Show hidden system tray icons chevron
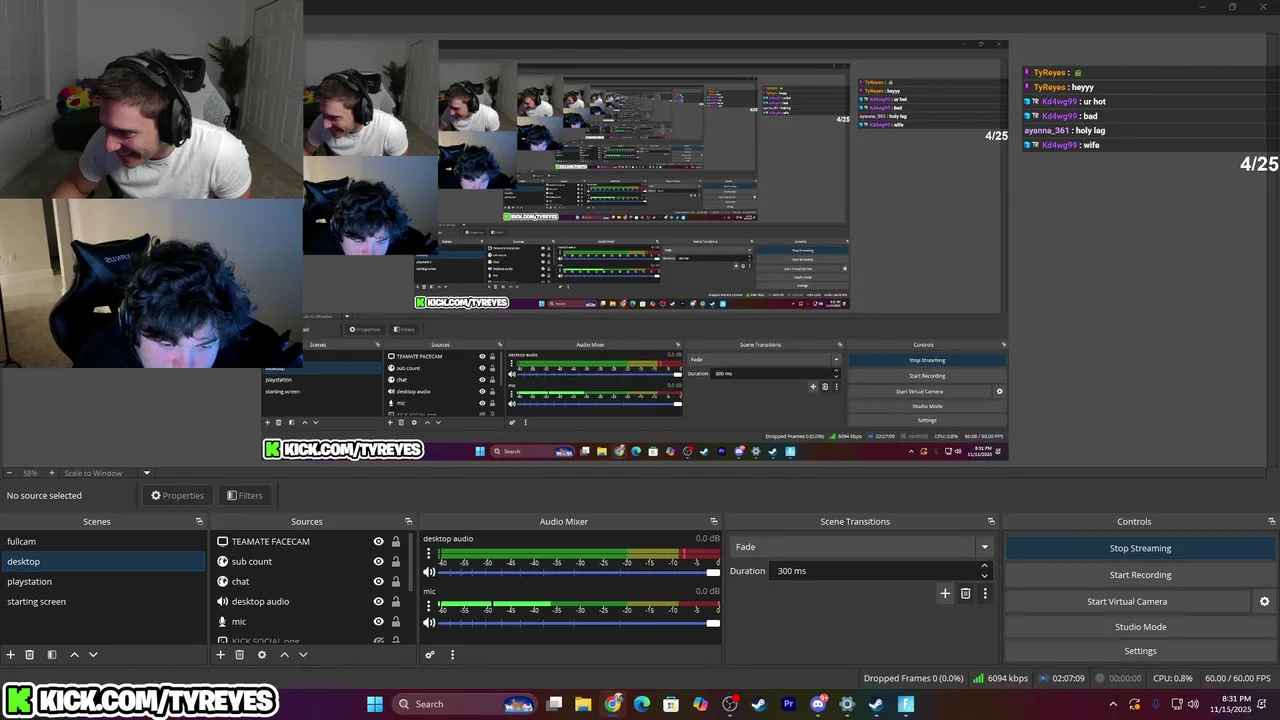Viewport: 1280px width, 720px height. coord(1113,704)
